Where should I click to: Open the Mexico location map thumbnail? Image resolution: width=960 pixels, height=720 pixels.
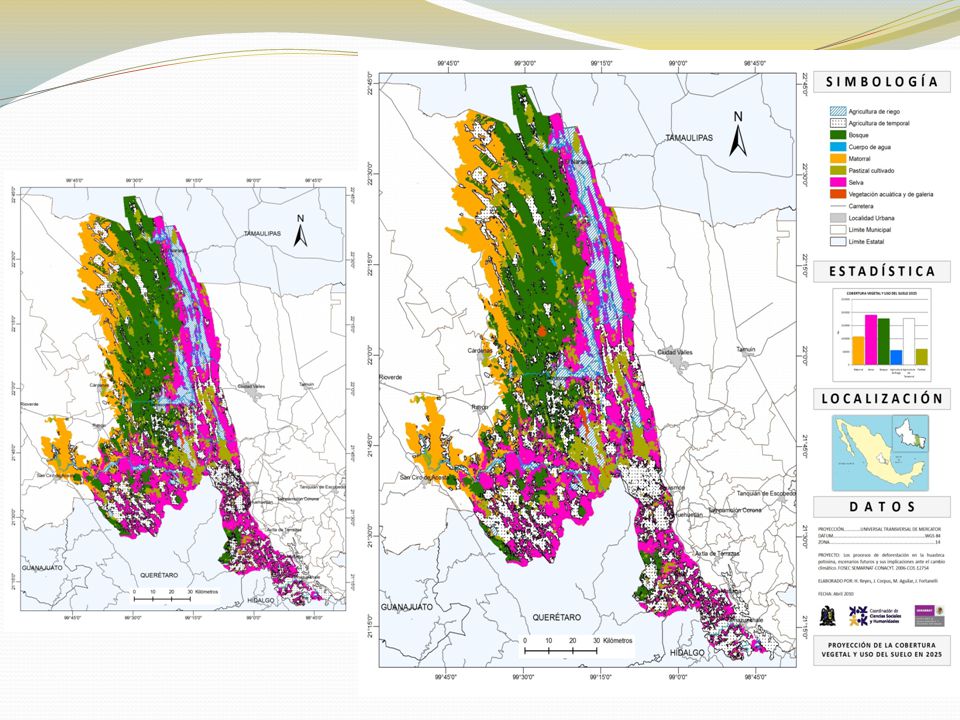880,453
